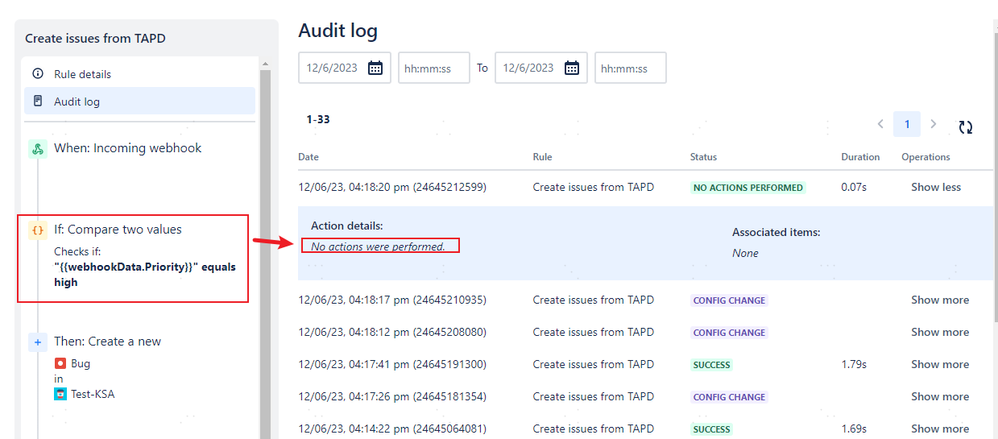Click the Compare two values condition icon
The image size is (998, 439).
[38, 230]
